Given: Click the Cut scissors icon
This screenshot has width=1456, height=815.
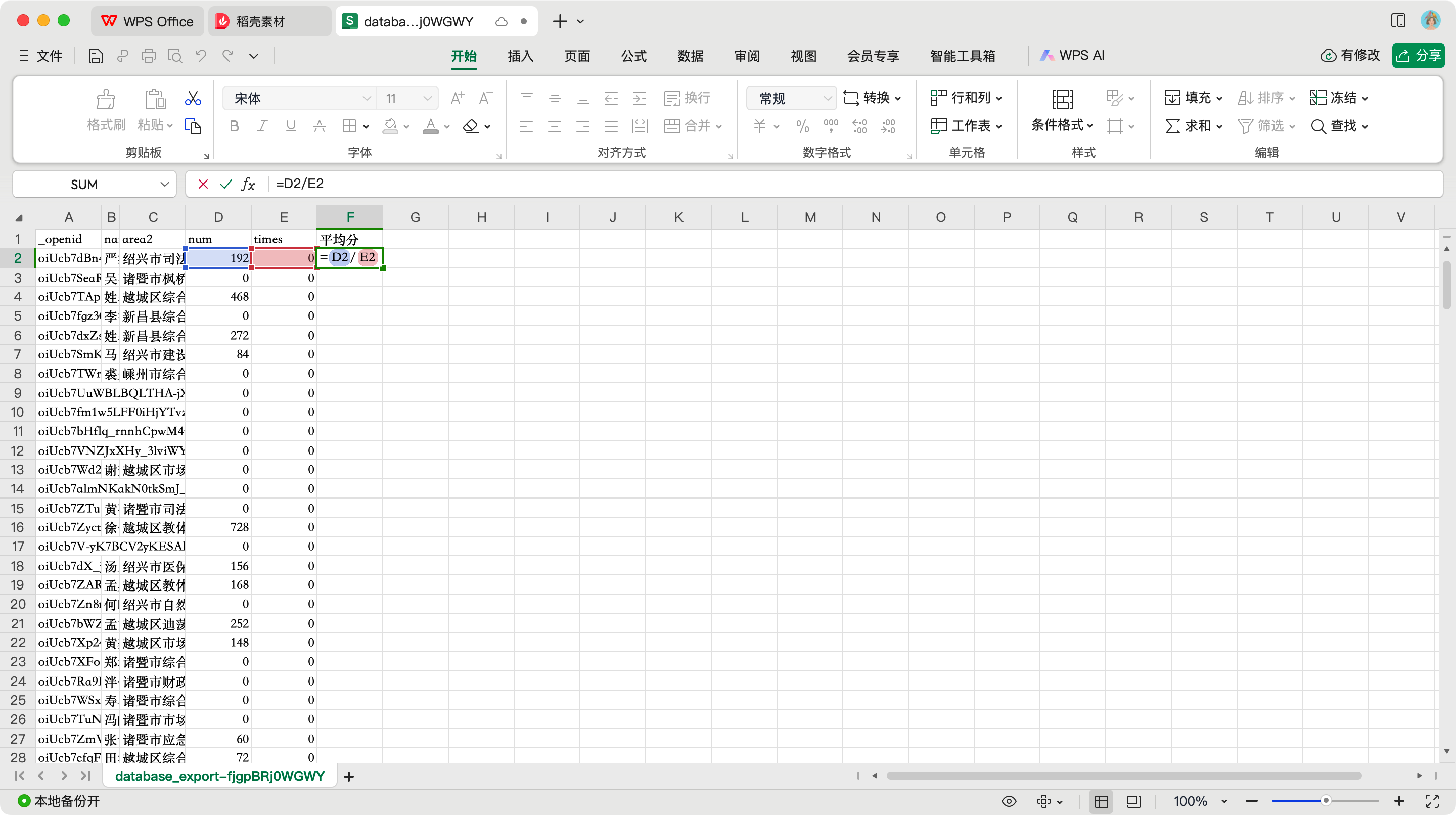Looking at the screenshot, I should point(193,99).
